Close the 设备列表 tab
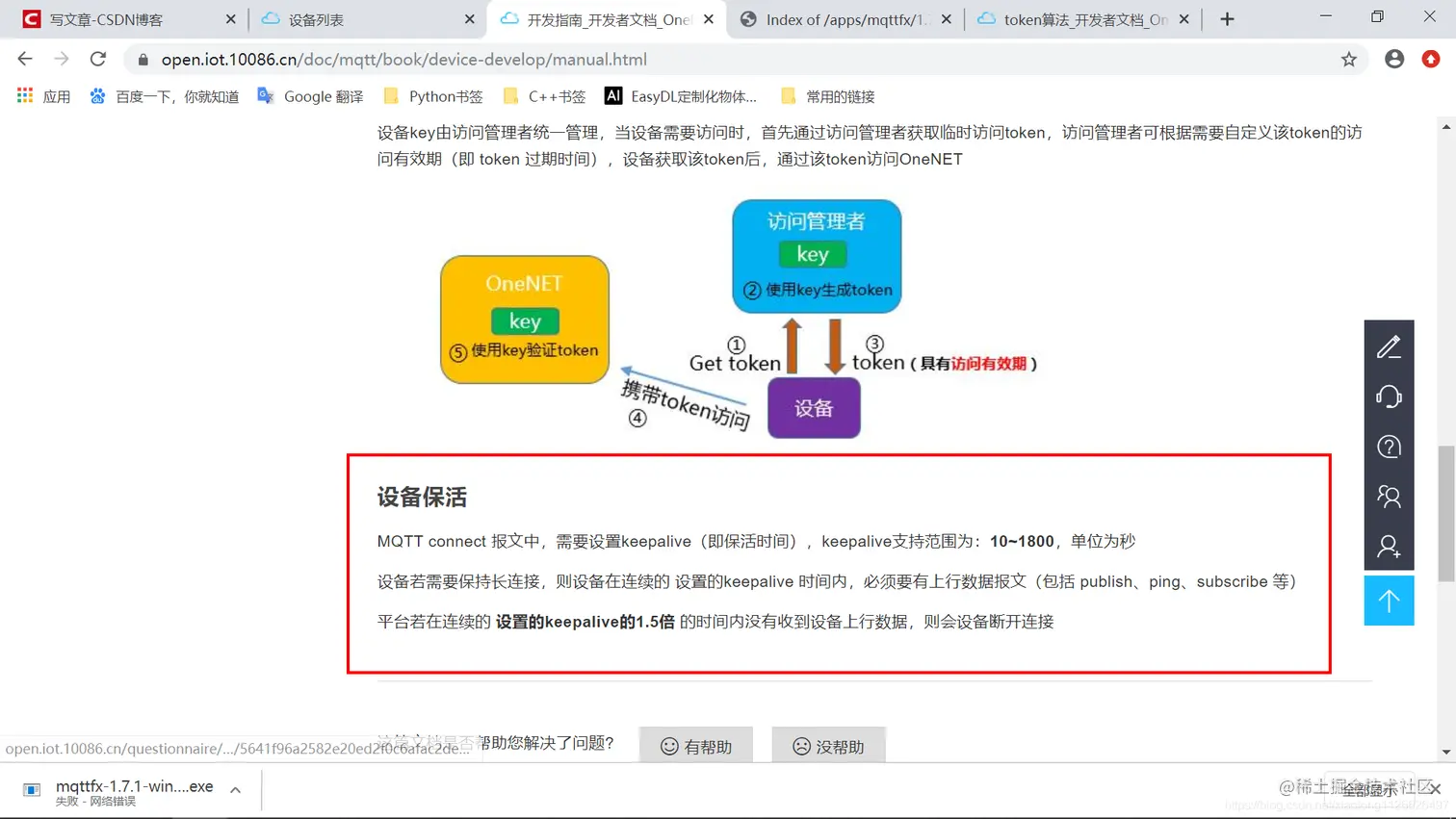The image size is (1456, 819). (x=469, y=19)
